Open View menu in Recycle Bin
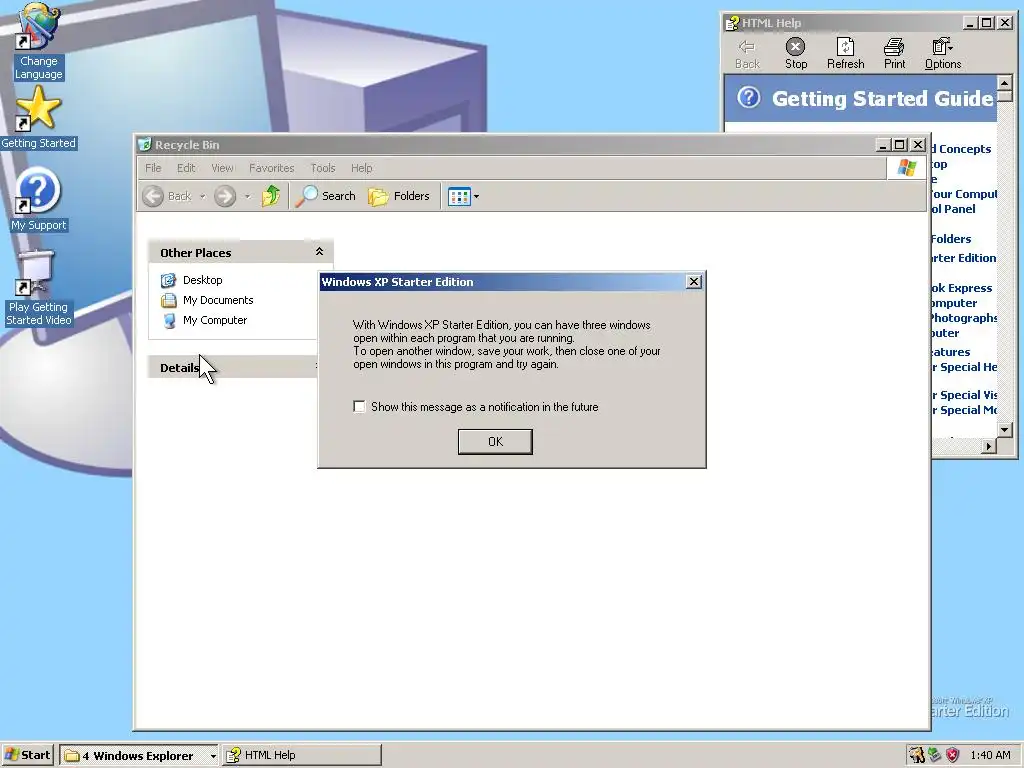The width and height of the screenshot is (1024, 768). click(222, 168)
